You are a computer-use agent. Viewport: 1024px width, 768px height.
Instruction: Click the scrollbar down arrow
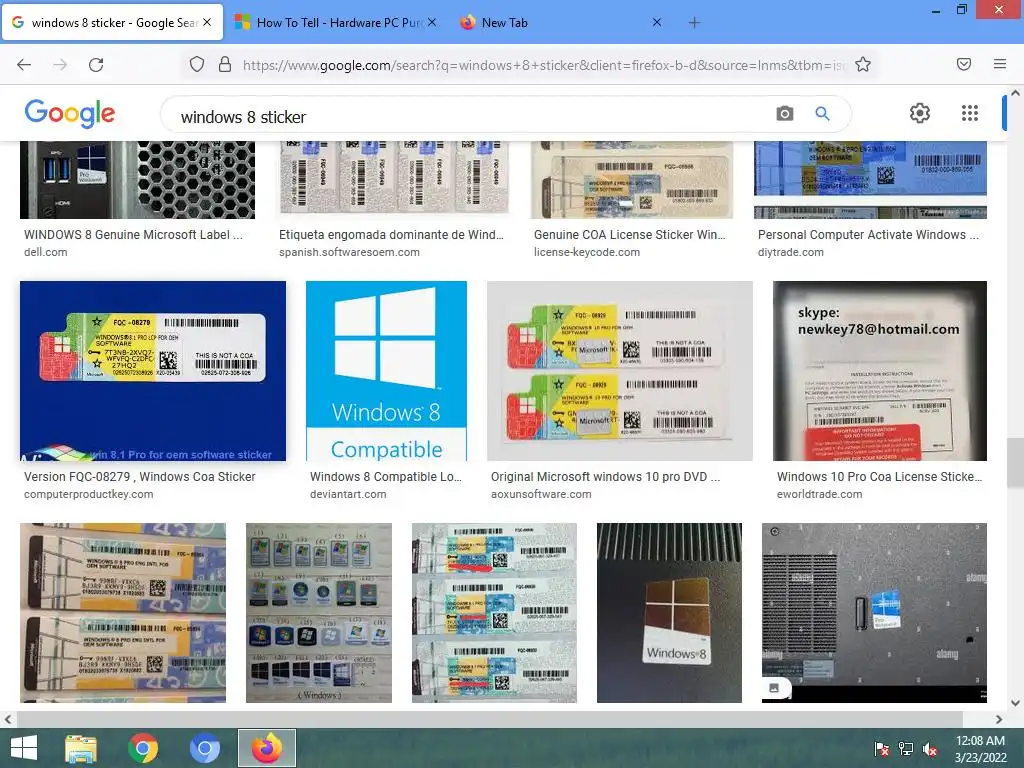1015,703
